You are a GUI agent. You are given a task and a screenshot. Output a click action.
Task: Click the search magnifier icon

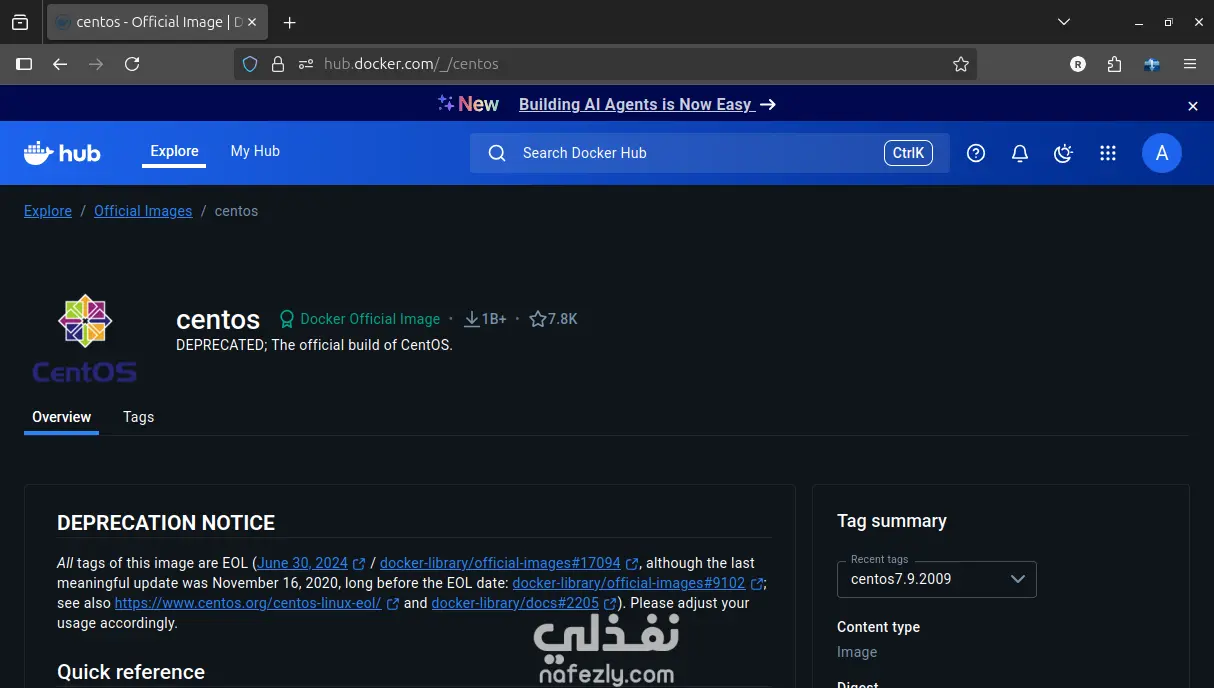click(497, 153)
